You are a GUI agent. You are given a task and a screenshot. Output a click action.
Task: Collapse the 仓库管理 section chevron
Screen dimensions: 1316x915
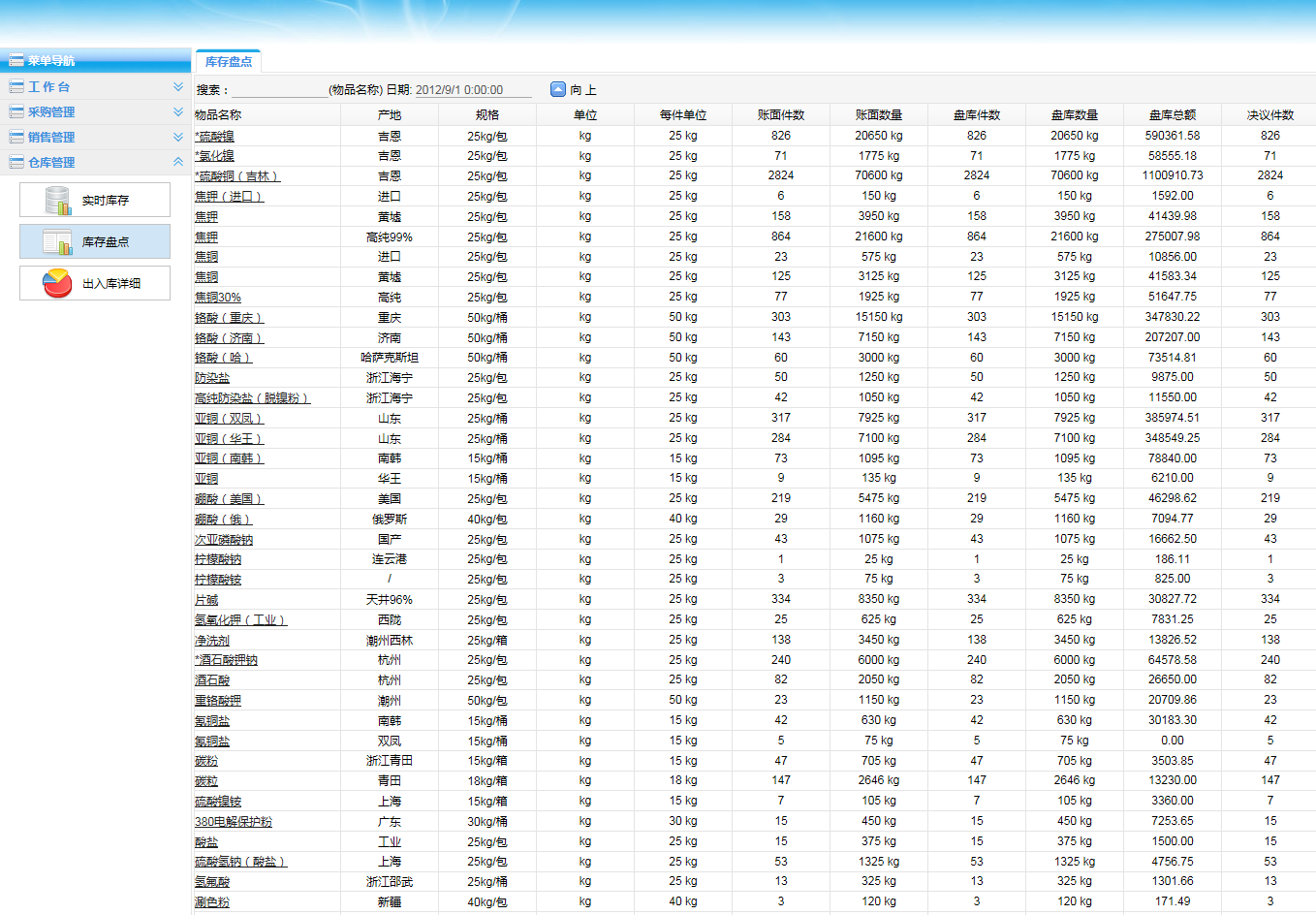178,162
